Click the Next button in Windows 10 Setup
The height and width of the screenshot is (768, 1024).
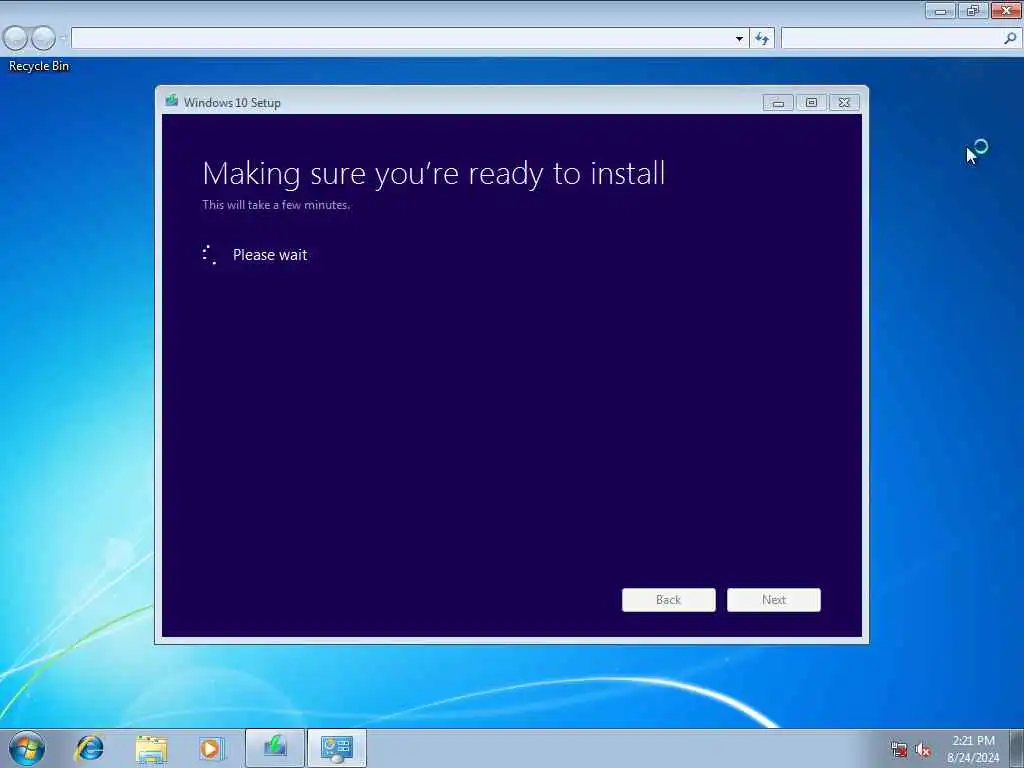(773, 600)
